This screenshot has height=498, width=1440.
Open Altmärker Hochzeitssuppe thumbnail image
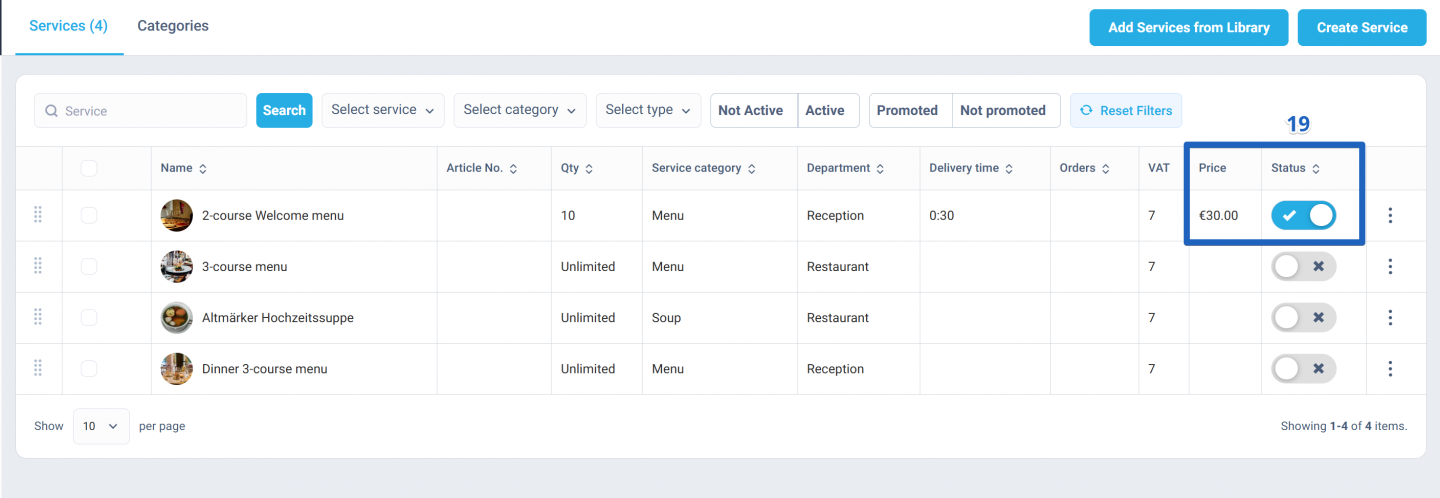pos(177,317)
